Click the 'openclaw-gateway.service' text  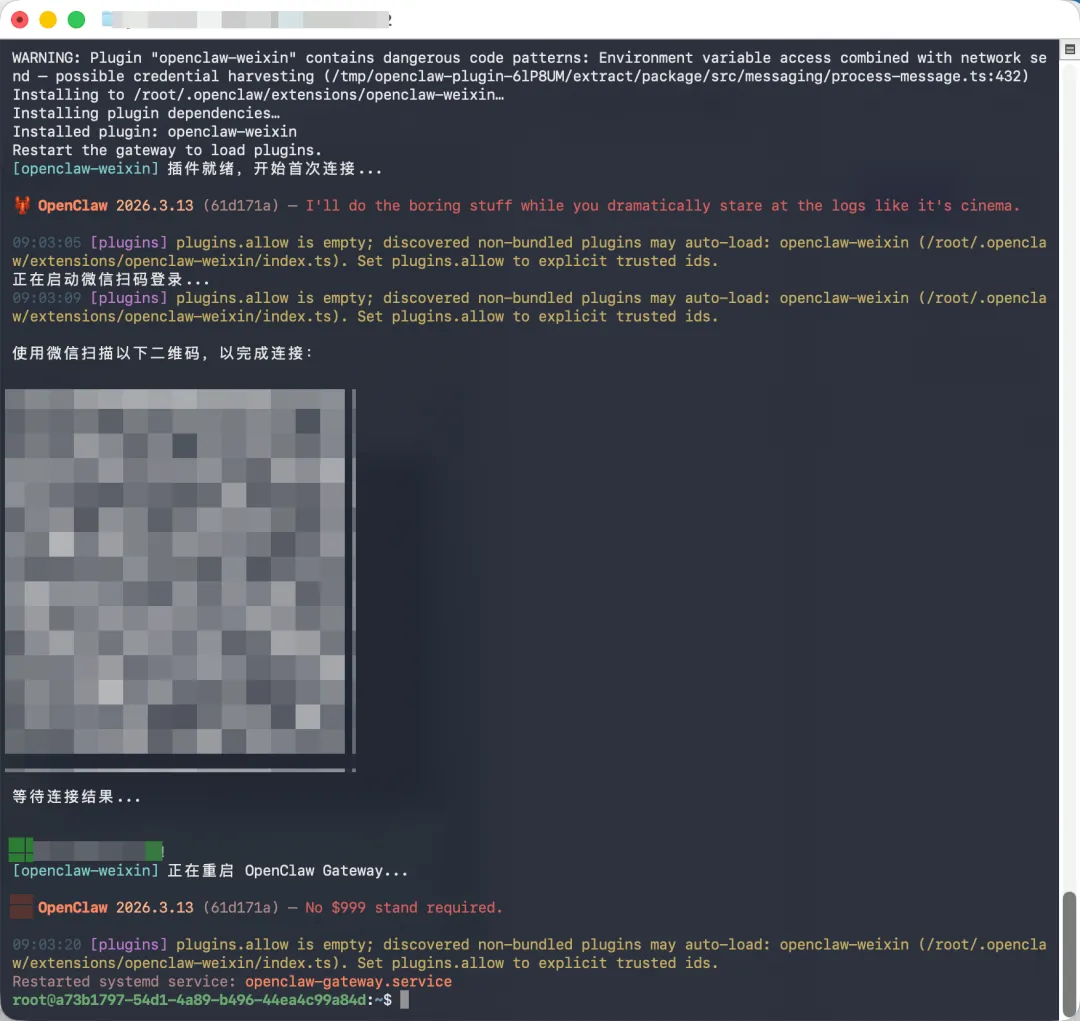click(349, 982)
